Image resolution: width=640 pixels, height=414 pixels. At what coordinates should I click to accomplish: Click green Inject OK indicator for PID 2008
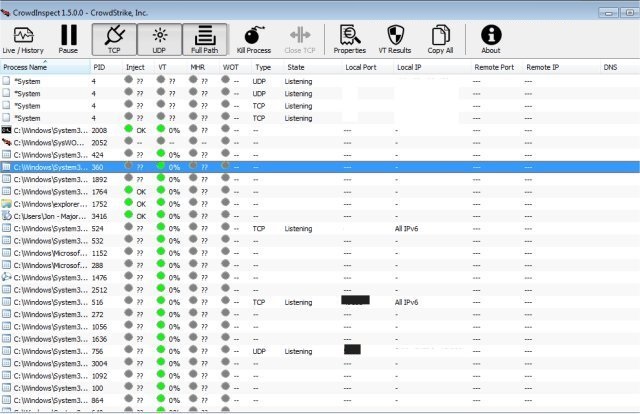[129, 129]
